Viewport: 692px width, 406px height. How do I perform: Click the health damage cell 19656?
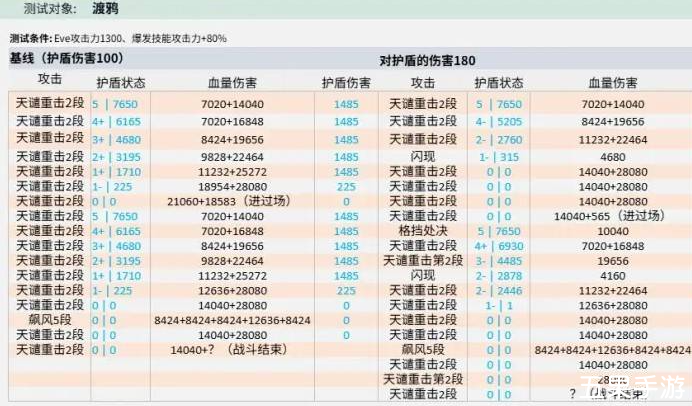pyautogui.click(x=613, y=261)
